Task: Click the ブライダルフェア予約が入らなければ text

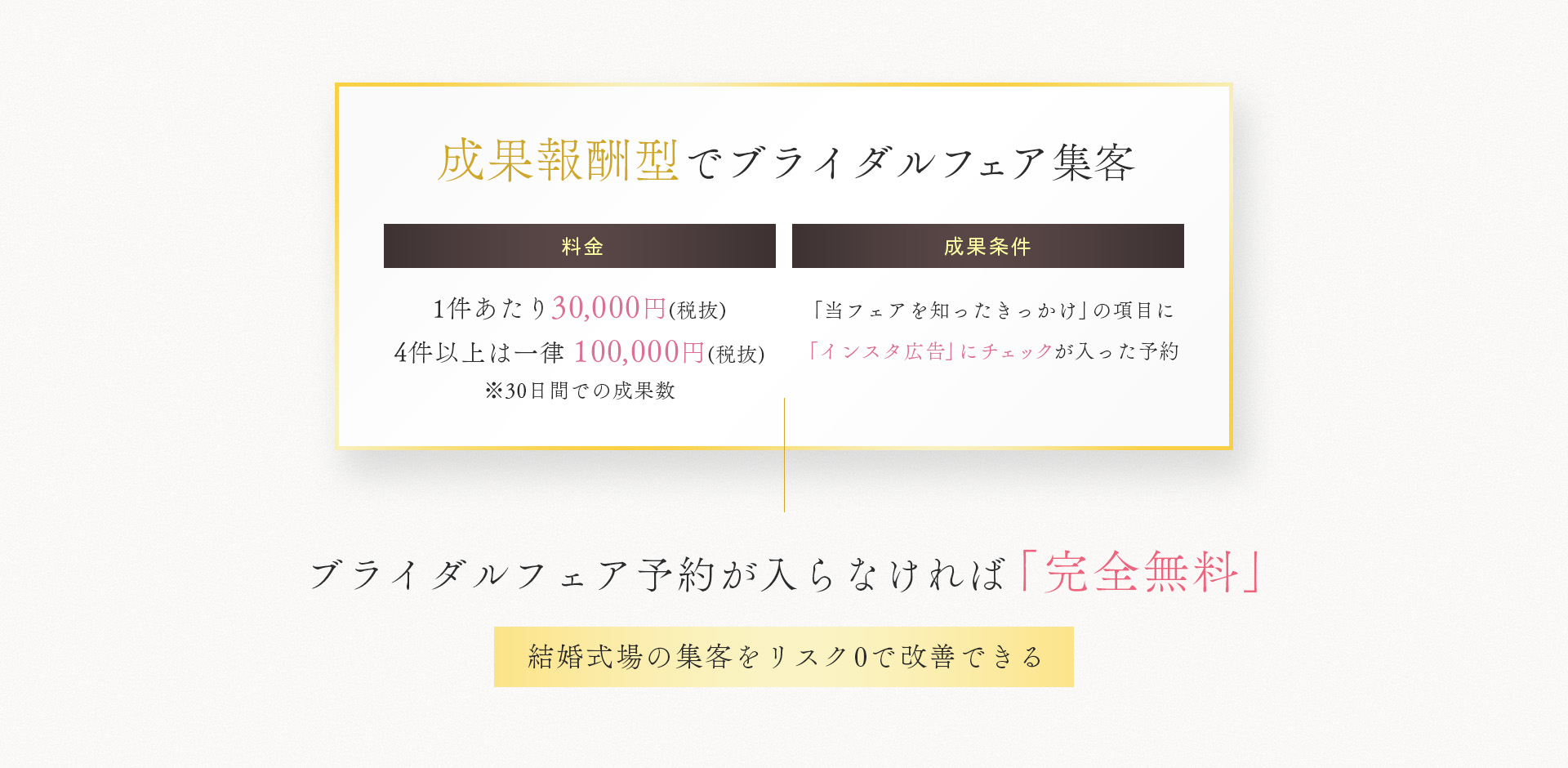Action: [x=657, y=574]
